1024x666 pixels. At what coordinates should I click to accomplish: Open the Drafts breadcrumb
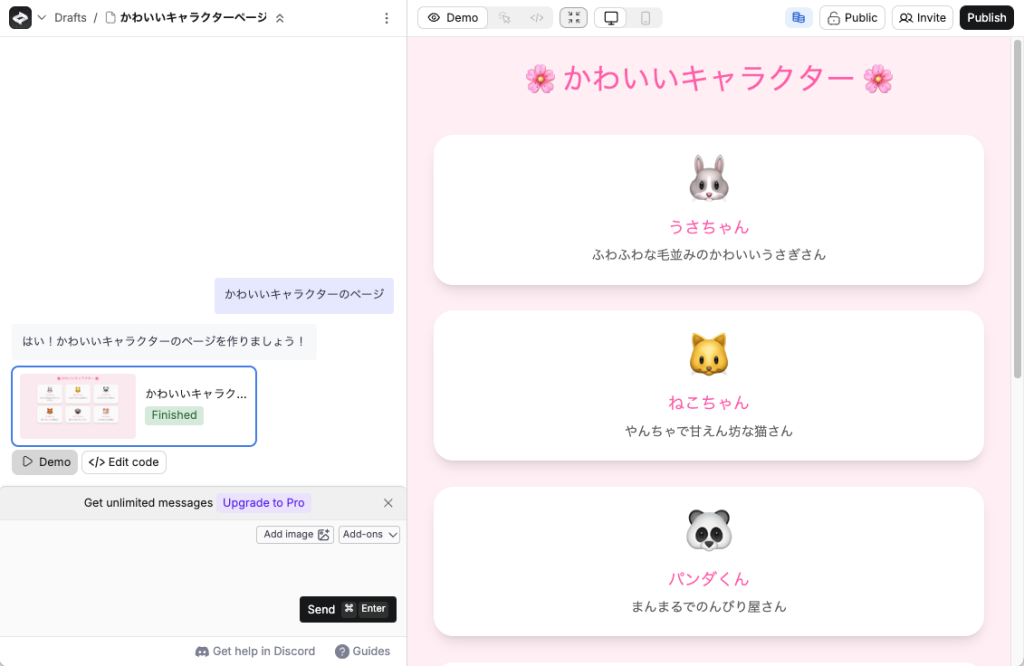pos(70,18)
